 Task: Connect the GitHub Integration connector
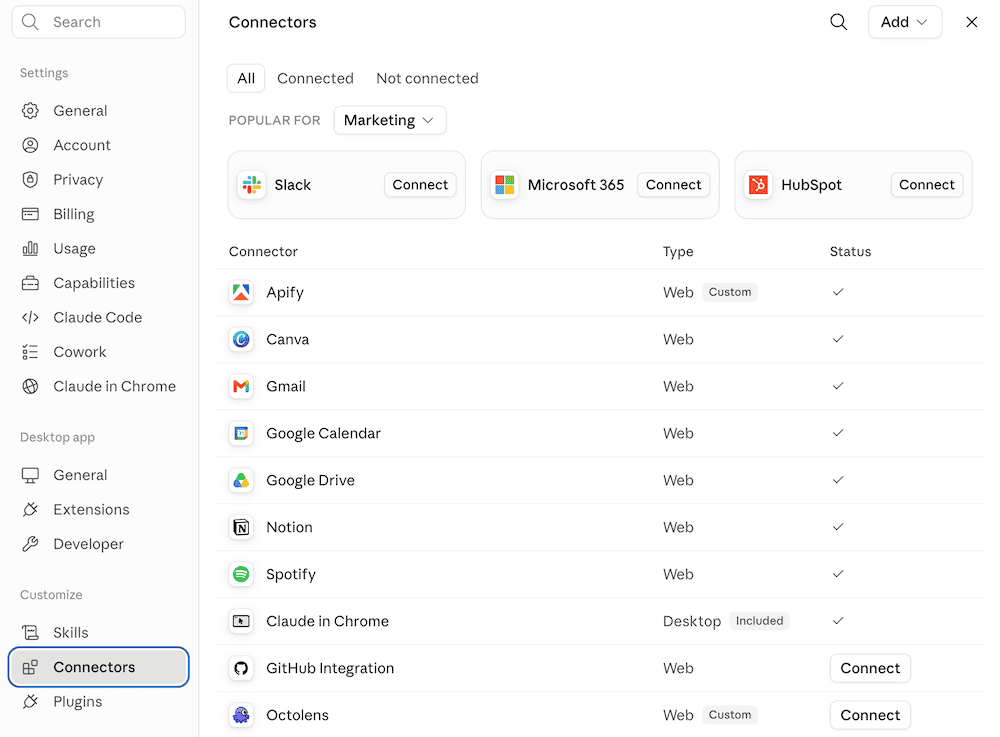click(x=870, y=668)
